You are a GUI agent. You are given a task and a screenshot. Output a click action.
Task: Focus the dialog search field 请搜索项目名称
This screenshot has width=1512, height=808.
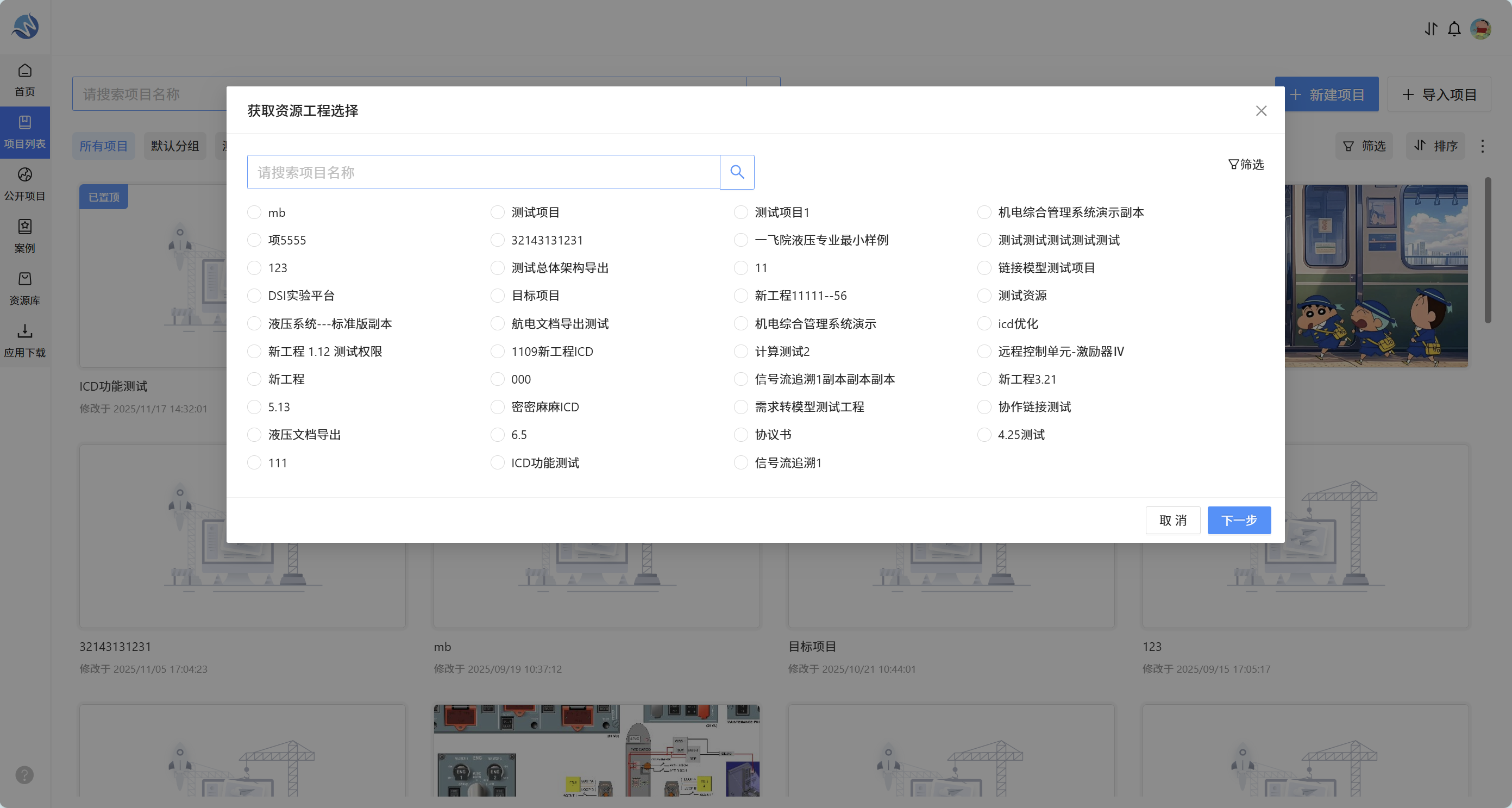[x=484, y=172]
